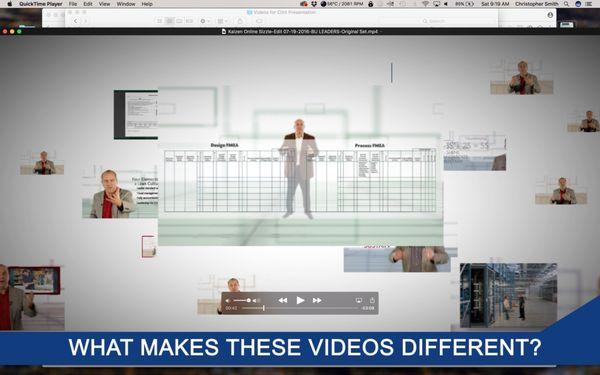Click the remaining time label in player
Image resolution: width=600 pixels, height=375 pixels.
coord(368,308)
